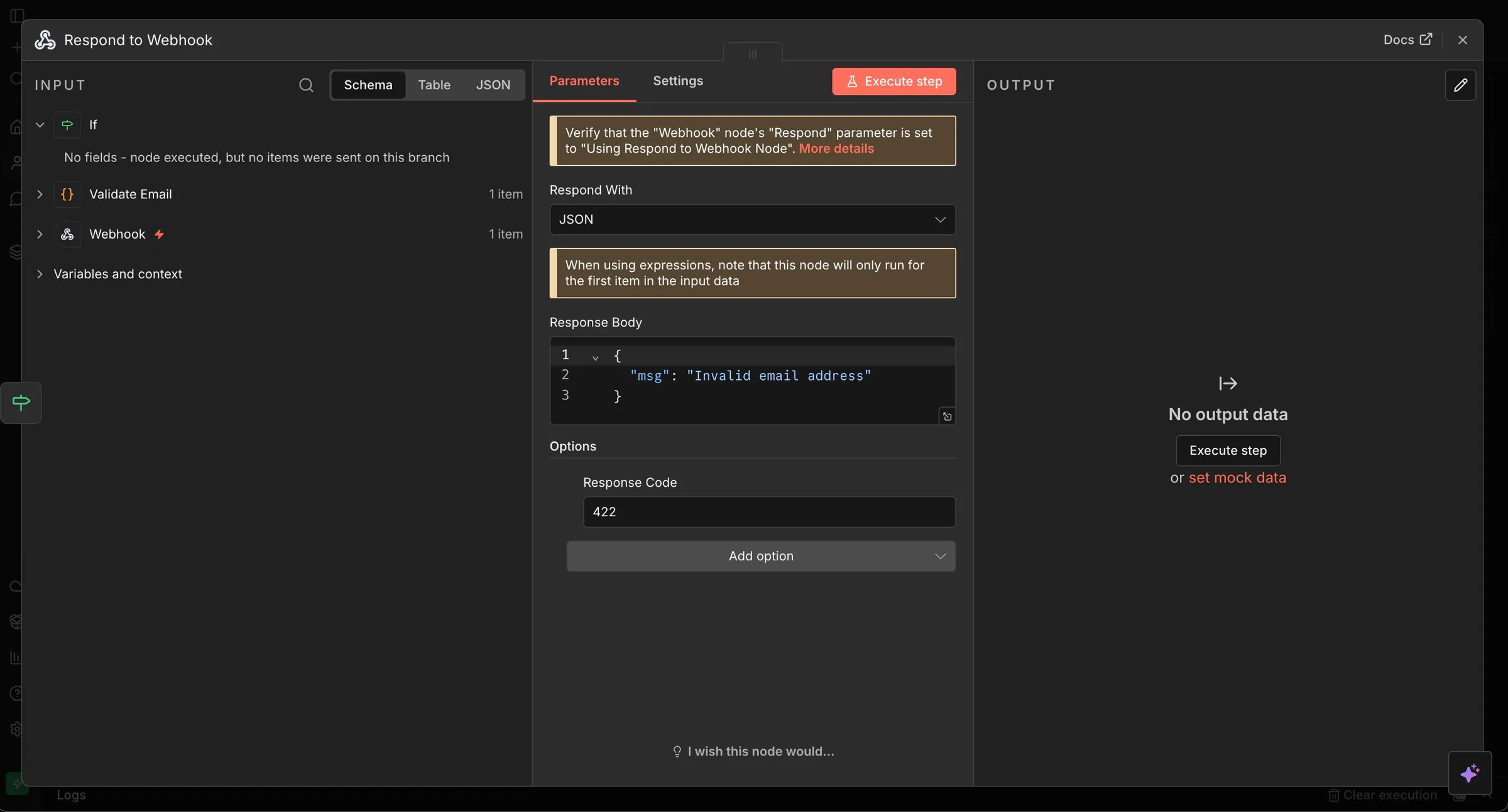Screen dimensions: 1508x812
Task: Click the lightbulb icon beside node wish
Action: point(677,752)
